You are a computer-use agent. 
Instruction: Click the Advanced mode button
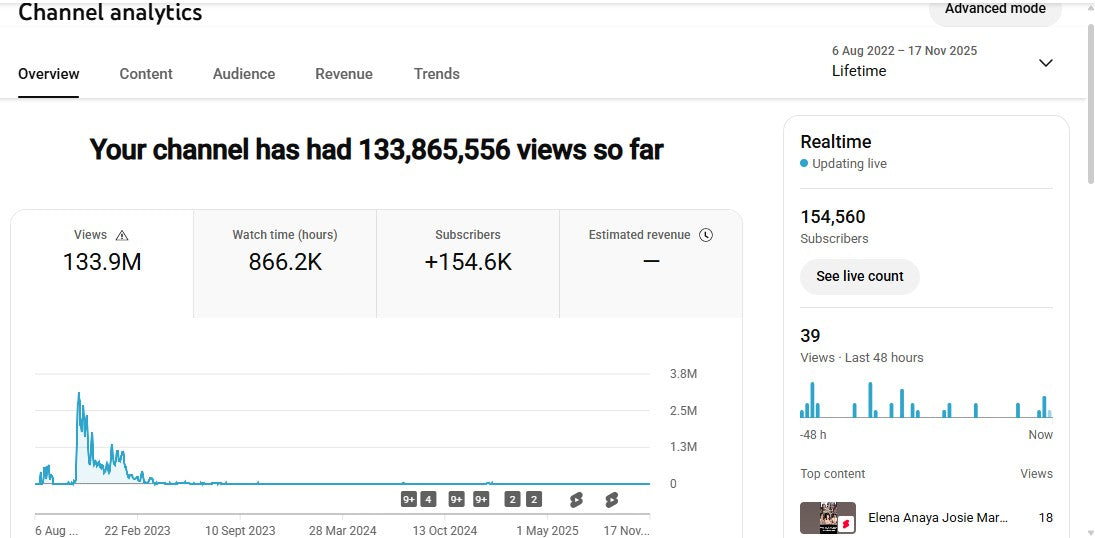(x=995, y=10)
